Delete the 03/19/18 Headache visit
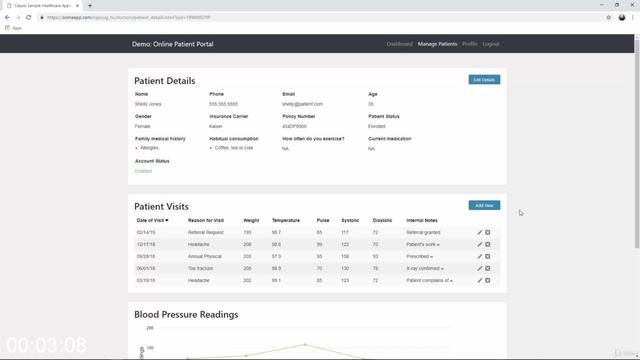Image resolution: width=640 pixels, height=360 pixels. click(487, 280)
